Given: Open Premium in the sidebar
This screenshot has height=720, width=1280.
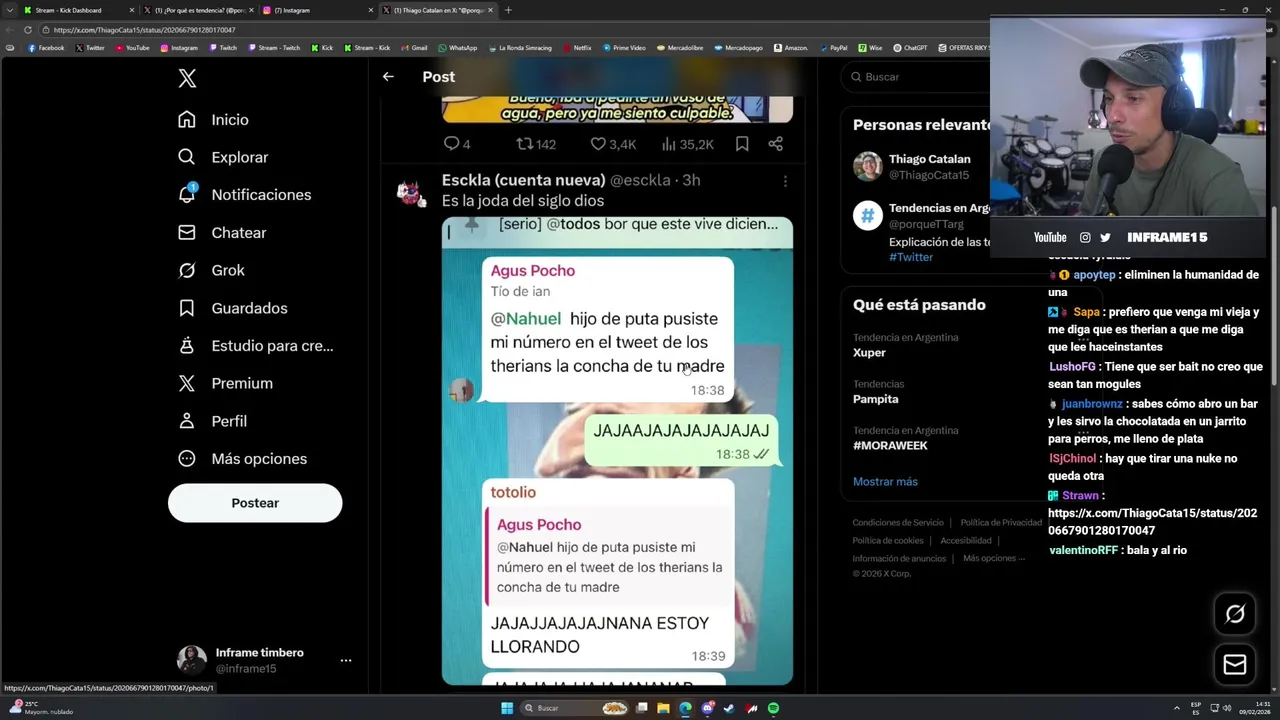Looking at the screenshot, I should (225, 384).
